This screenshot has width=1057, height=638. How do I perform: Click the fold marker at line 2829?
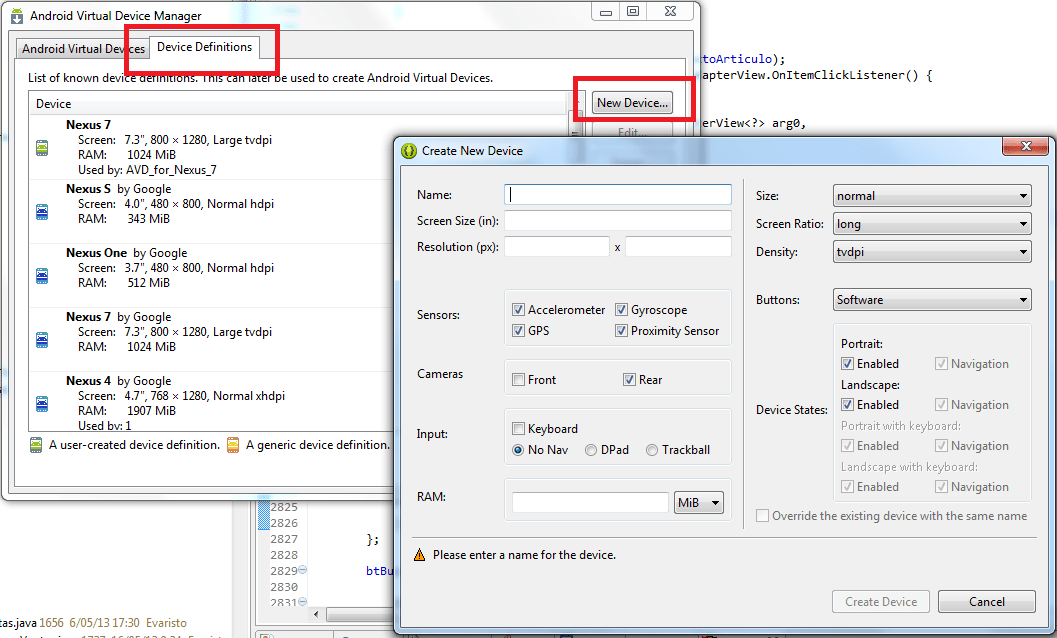pos(303,570)
